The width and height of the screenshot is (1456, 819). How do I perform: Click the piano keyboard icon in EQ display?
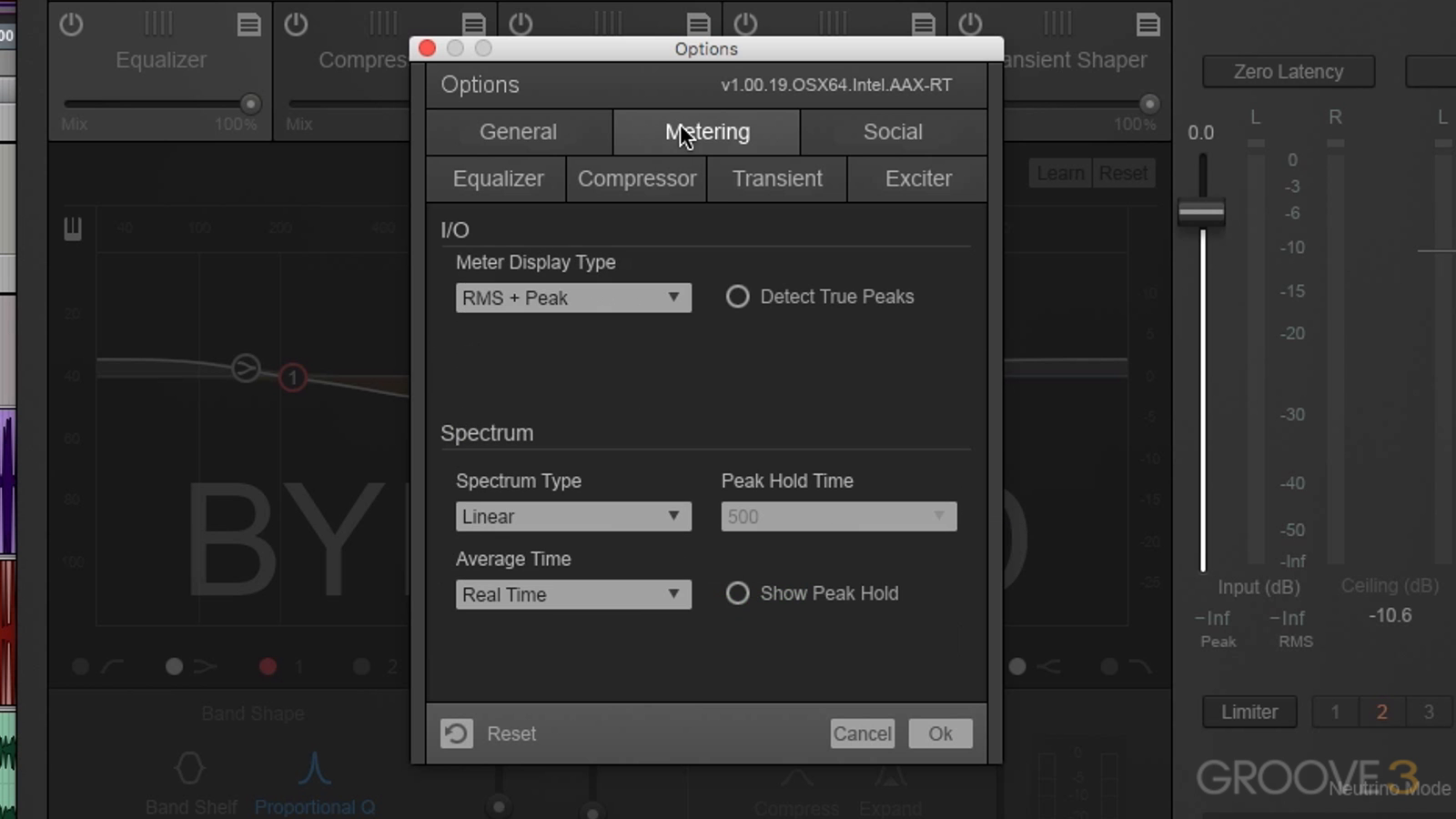click(x=73, y=229)
